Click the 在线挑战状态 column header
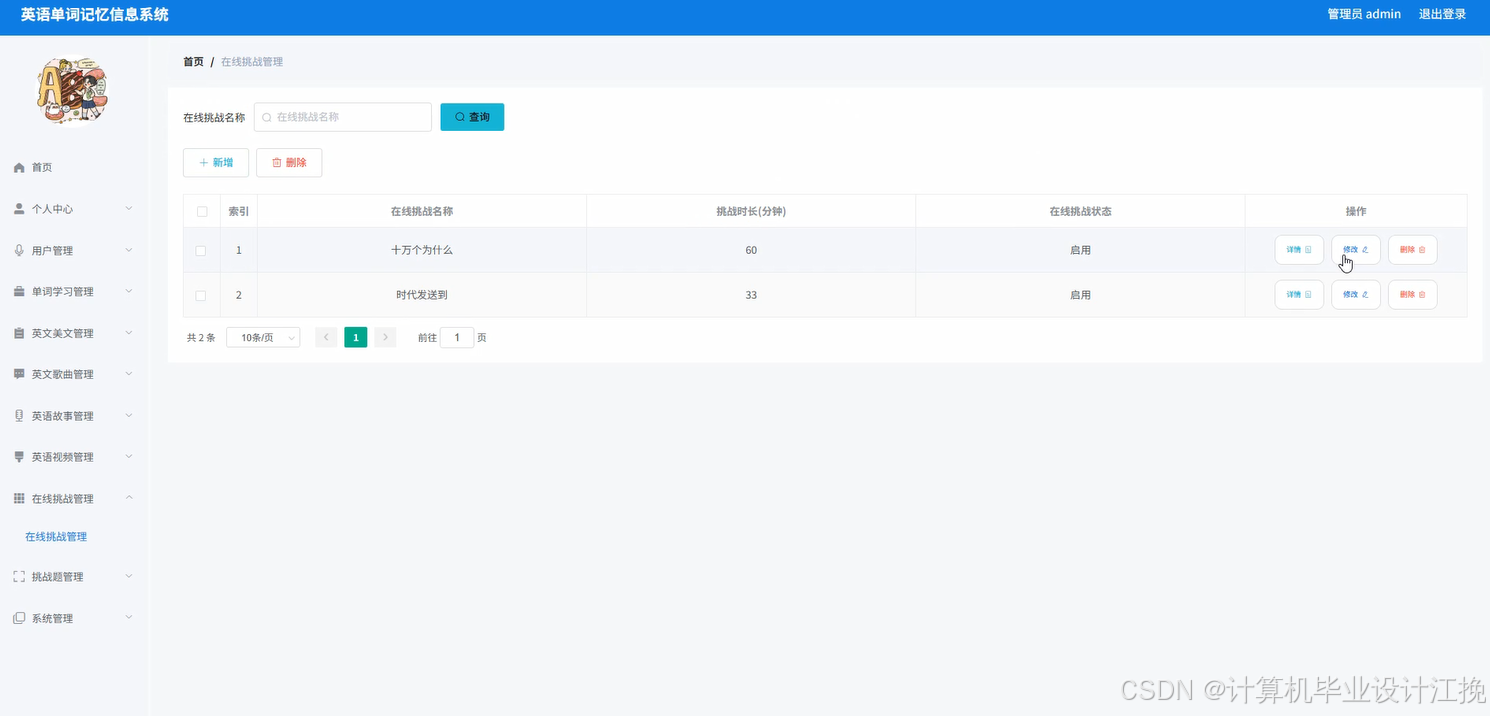This screenshot has width=1490, height=716. click(1080, 212)
